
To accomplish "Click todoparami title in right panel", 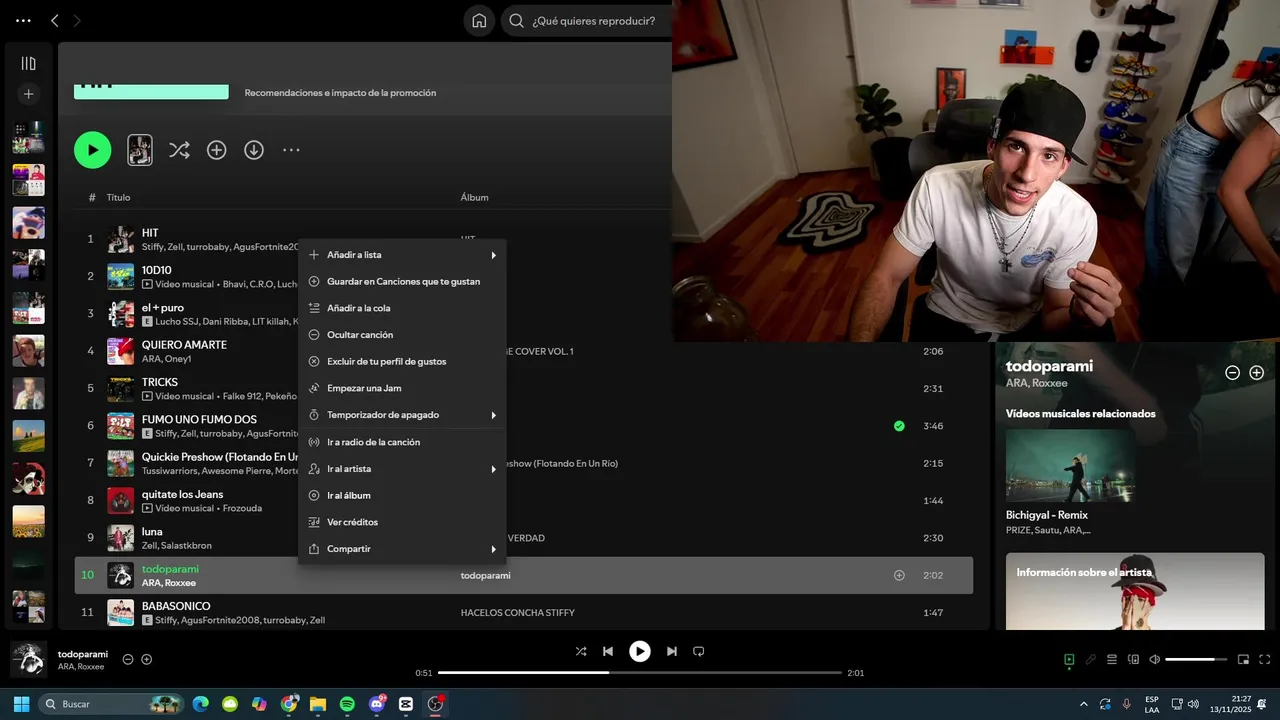I will click(x=1049, y=366).
